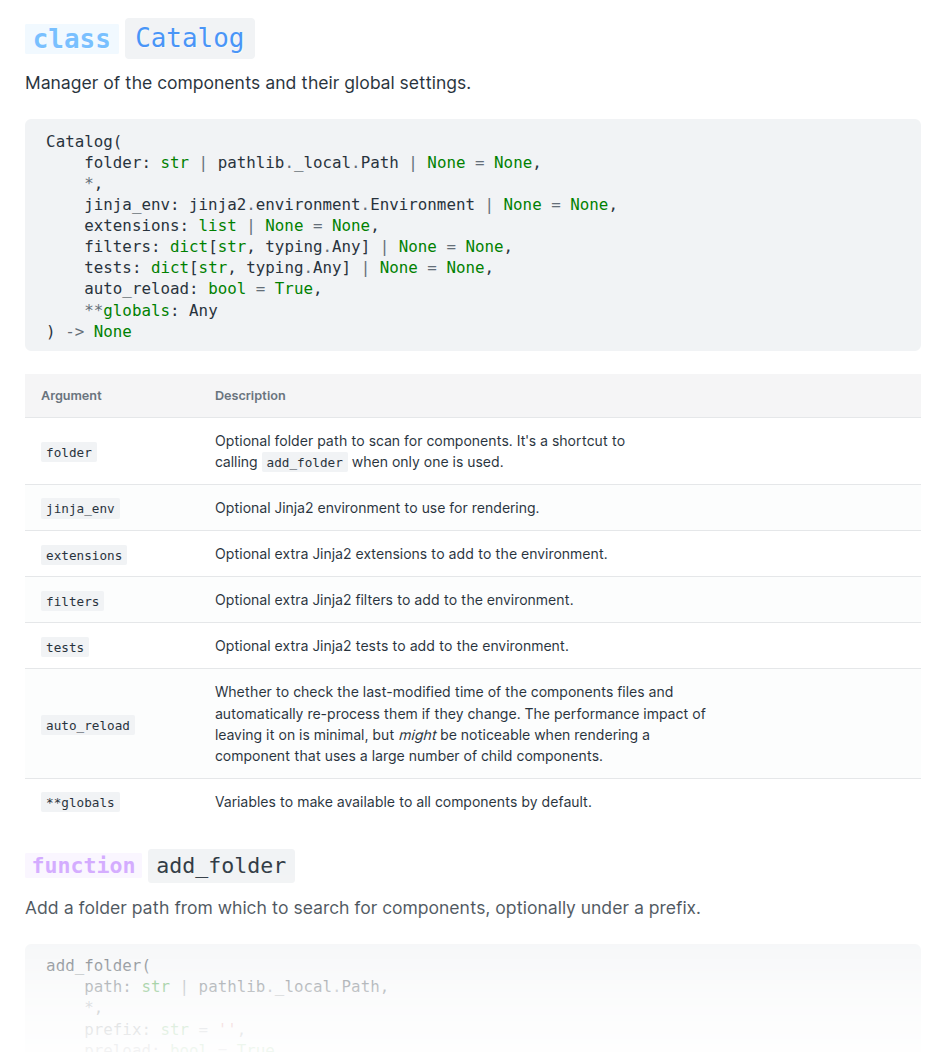Click the Description column header
Screen dimensions: 944x1052
coord(250,396)
